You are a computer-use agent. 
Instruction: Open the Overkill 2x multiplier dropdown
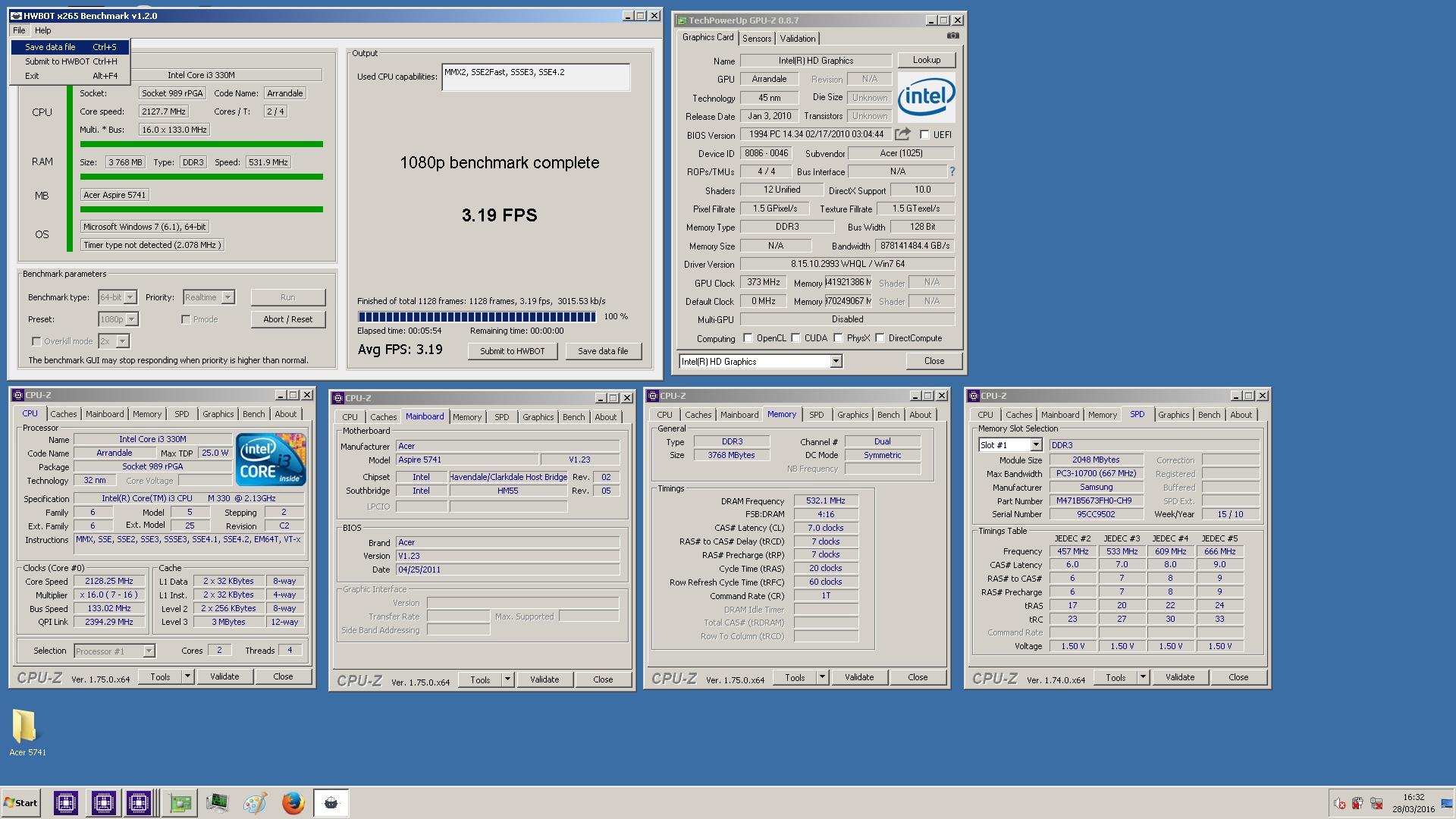click(114, 341)
